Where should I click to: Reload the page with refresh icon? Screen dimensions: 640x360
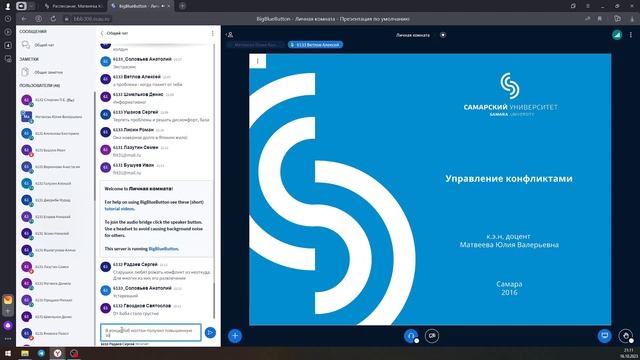53,19
